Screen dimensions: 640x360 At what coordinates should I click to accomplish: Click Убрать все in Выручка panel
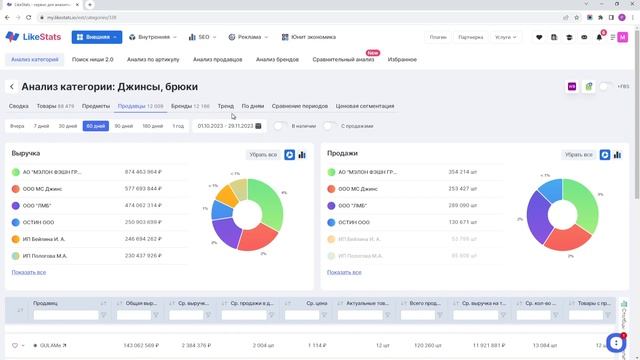coord(263,155)
